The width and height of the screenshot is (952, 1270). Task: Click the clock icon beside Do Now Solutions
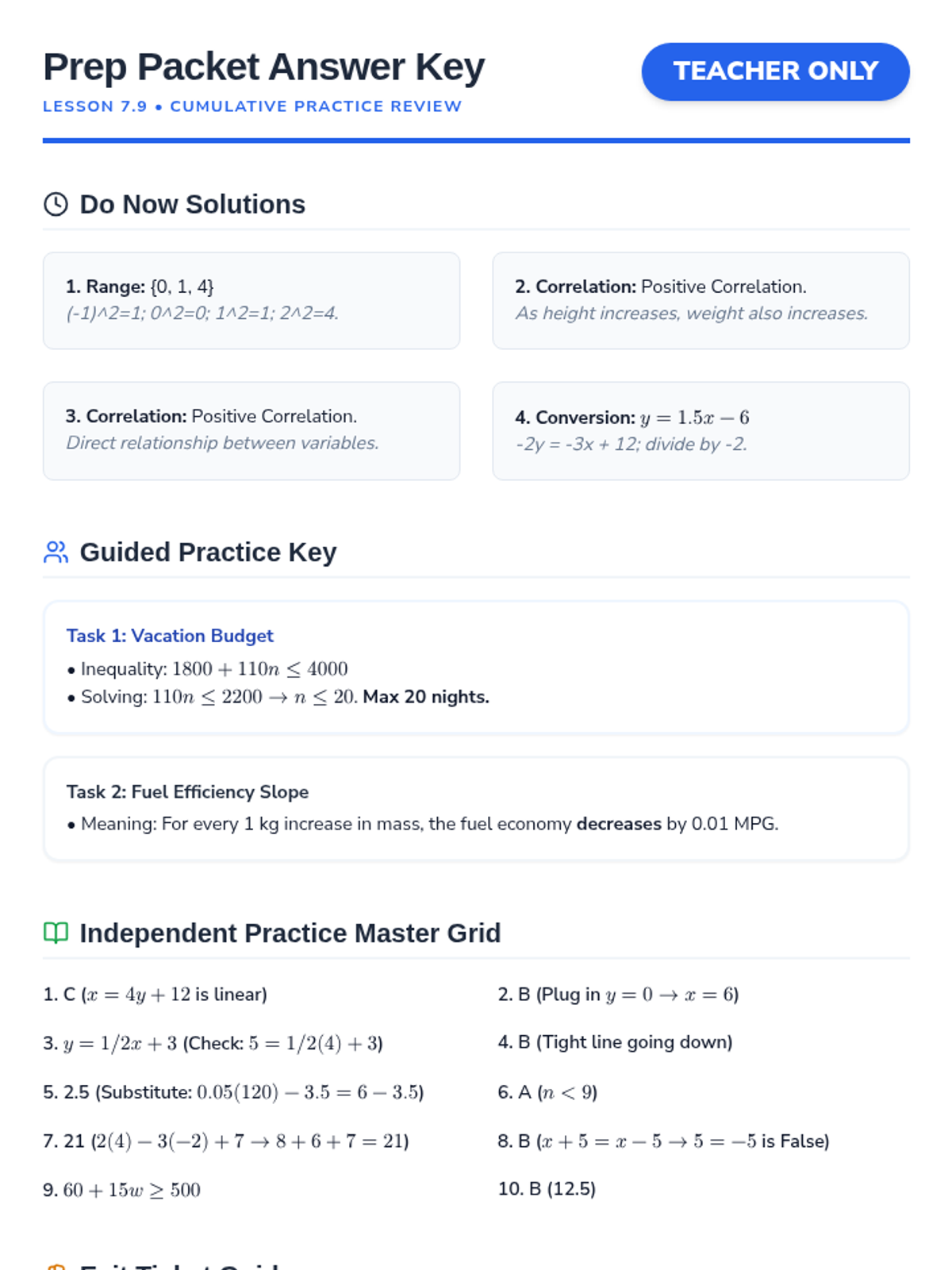click(56, 204)
